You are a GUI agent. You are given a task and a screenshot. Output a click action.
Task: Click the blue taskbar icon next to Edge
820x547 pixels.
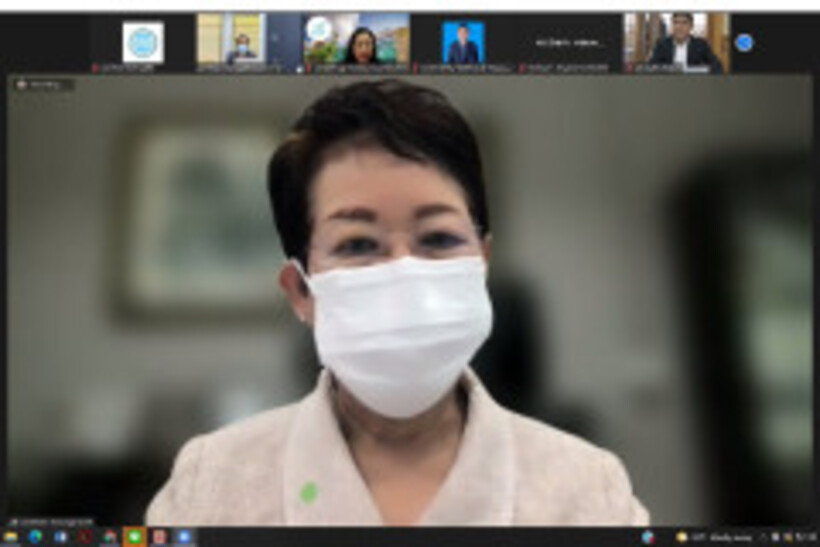coord(60,537)
